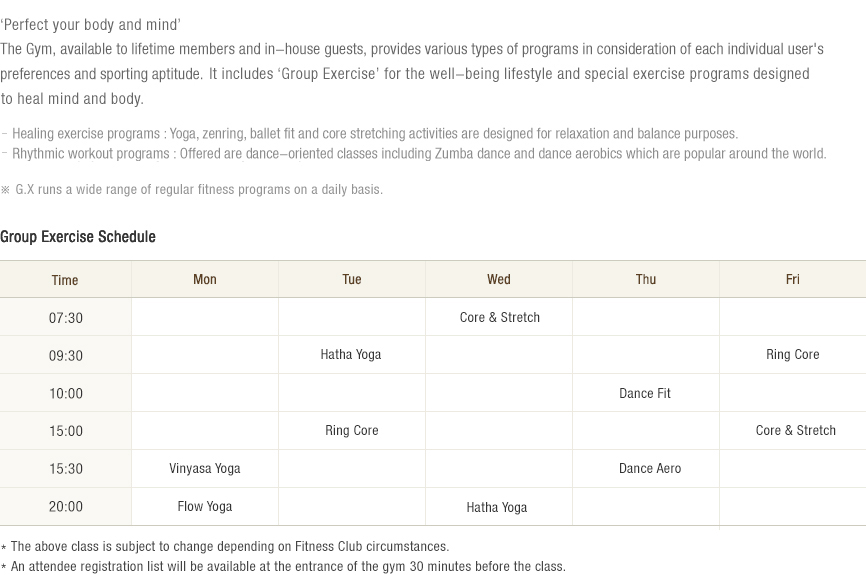
Task: Select the Fri column header
Action: 793,279
